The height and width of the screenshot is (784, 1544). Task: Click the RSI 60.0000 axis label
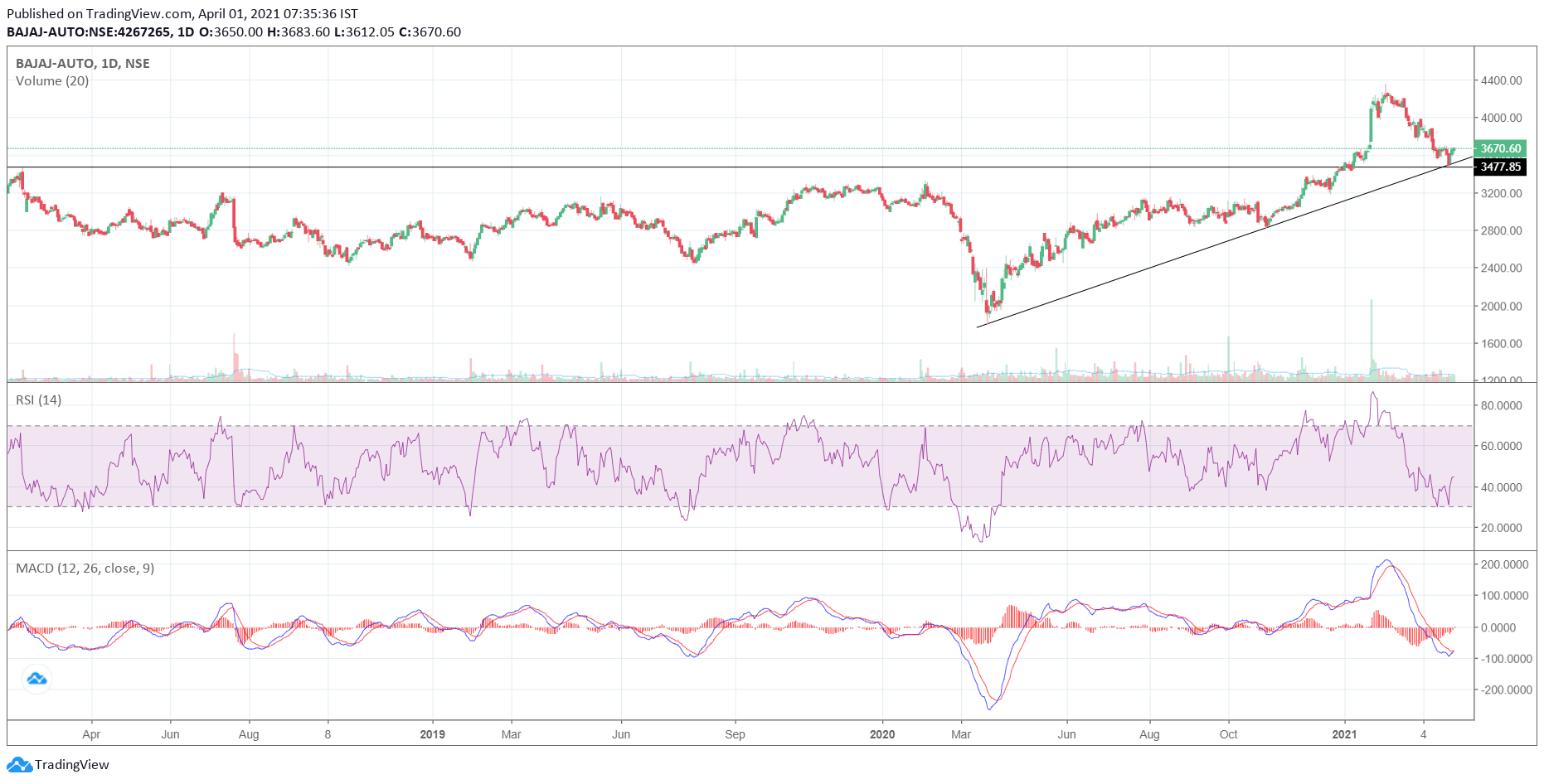point(1502,446)
